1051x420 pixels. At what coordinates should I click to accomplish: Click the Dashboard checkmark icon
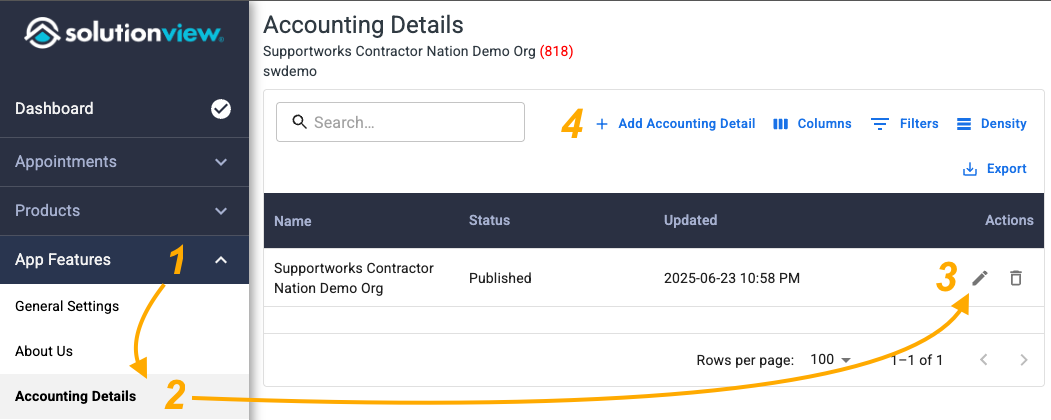point(221,109)
